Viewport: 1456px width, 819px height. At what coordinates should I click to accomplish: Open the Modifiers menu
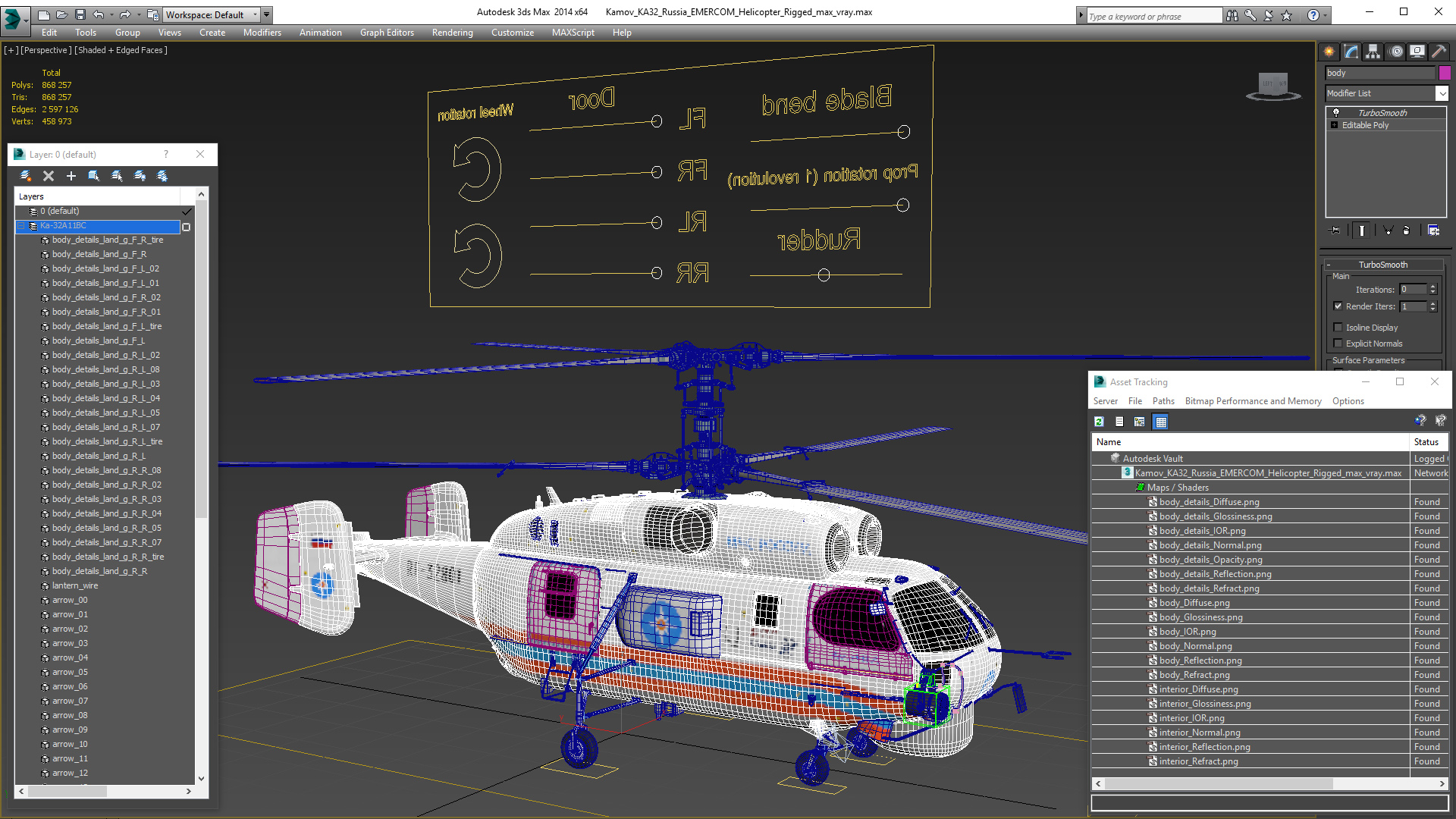262,33
